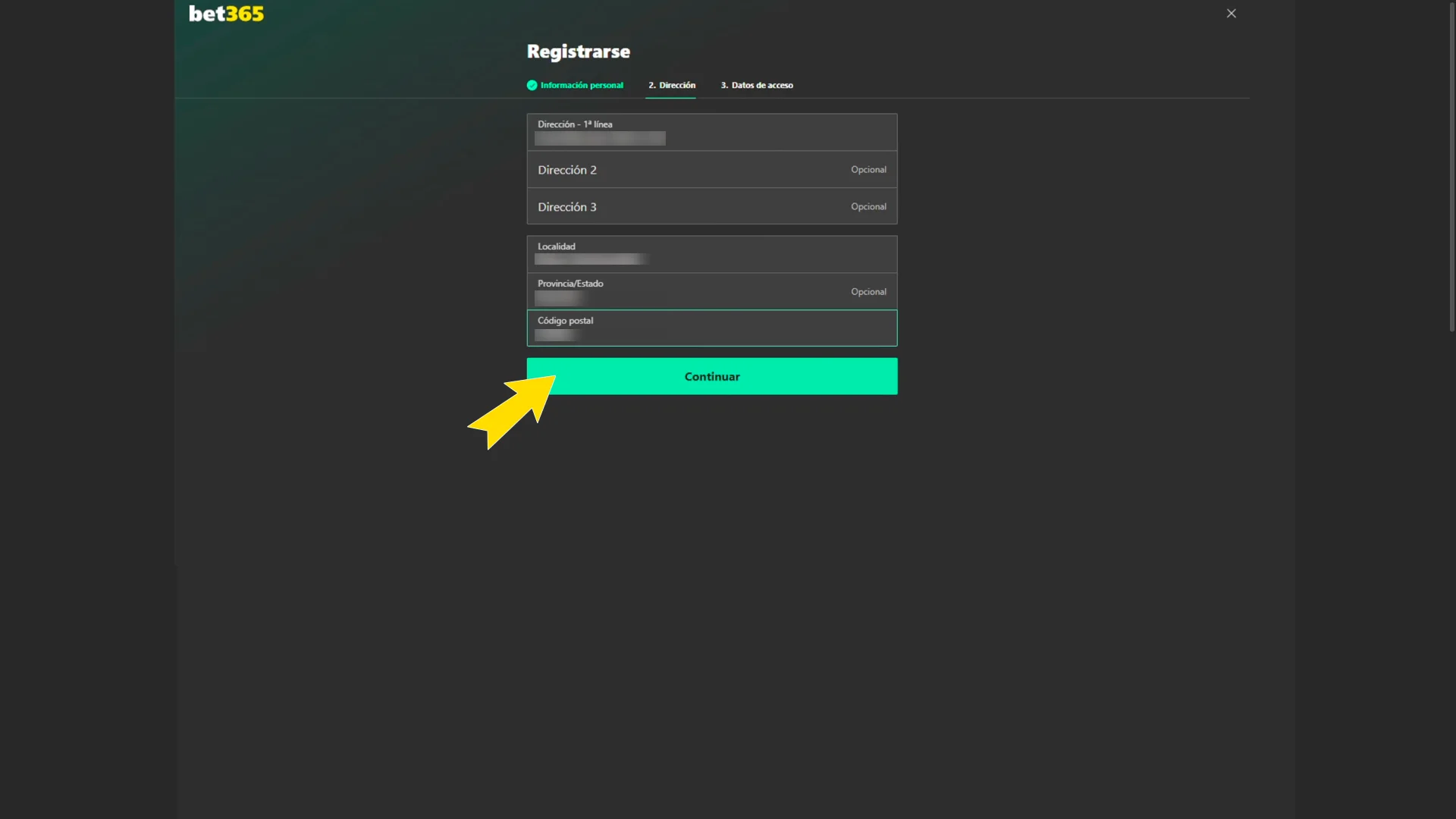Click the Dirección - 1ª línea field
The image size is (1456, 819).
click(x=711, y=132)
